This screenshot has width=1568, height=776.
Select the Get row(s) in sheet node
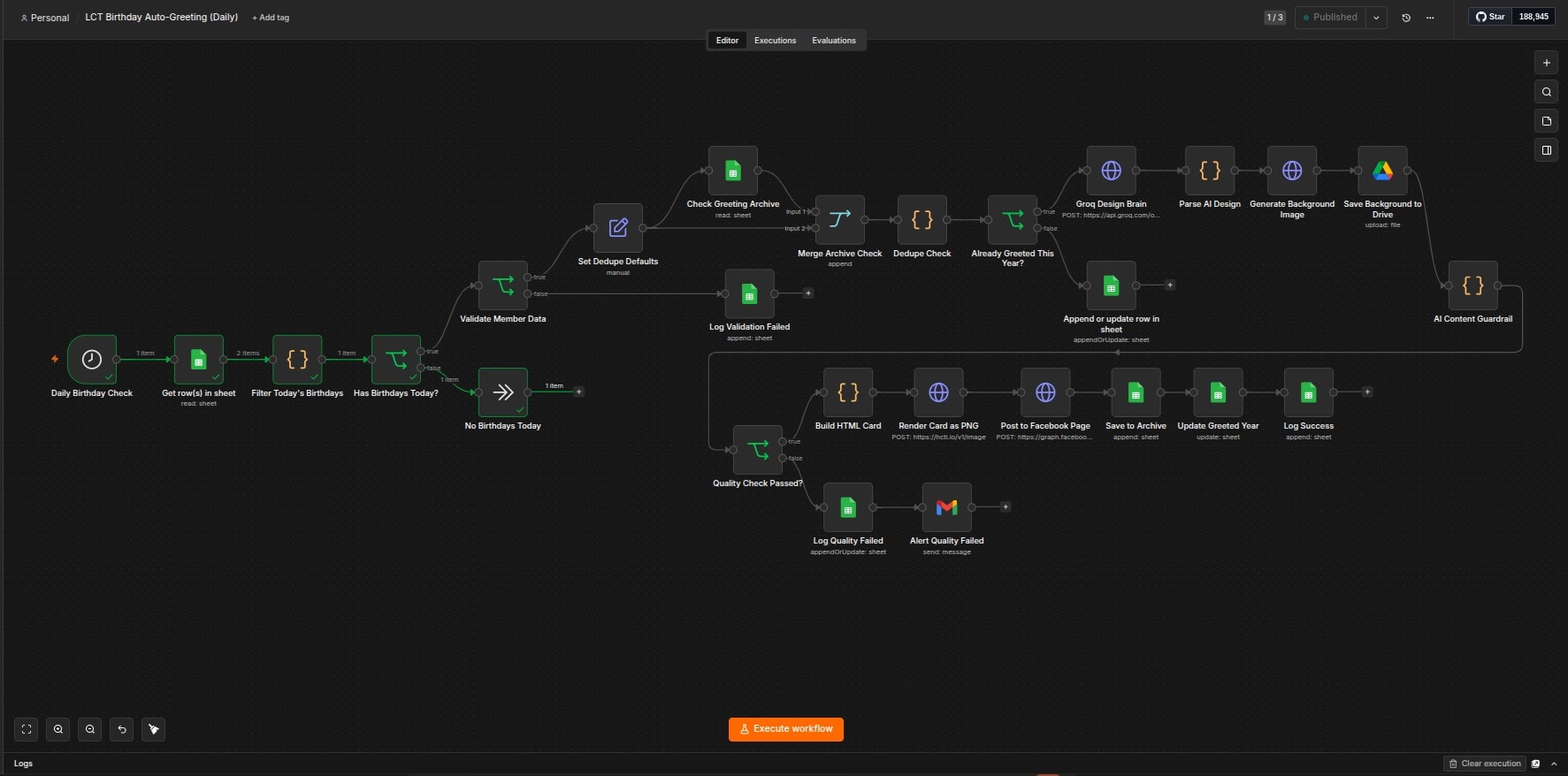point(199,359)
